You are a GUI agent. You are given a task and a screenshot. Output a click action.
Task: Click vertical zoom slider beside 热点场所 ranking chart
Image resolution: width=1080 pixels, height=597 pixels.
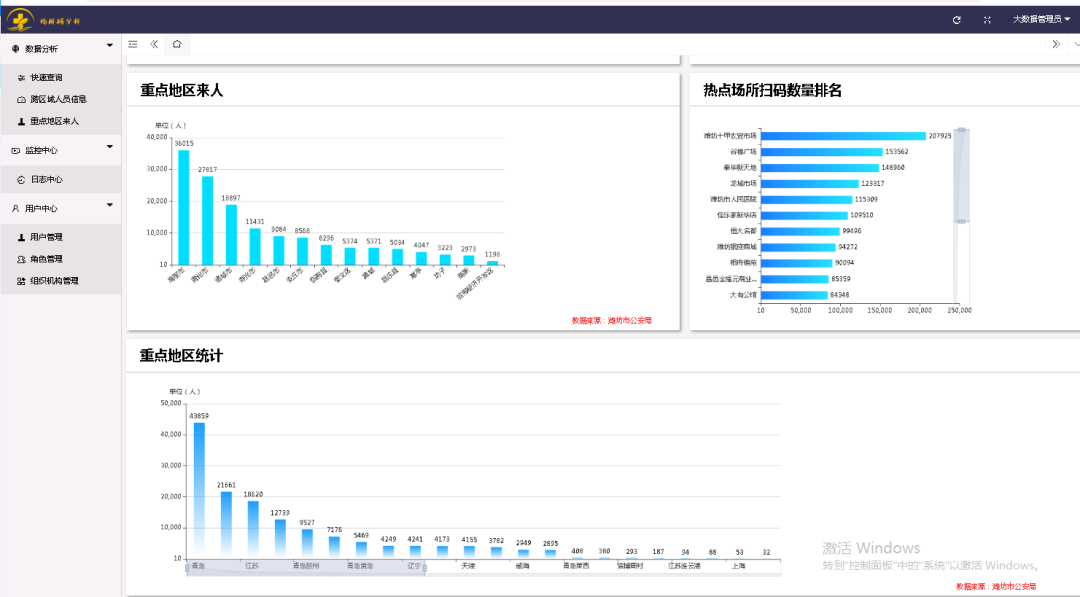click(x=962, y=175)
